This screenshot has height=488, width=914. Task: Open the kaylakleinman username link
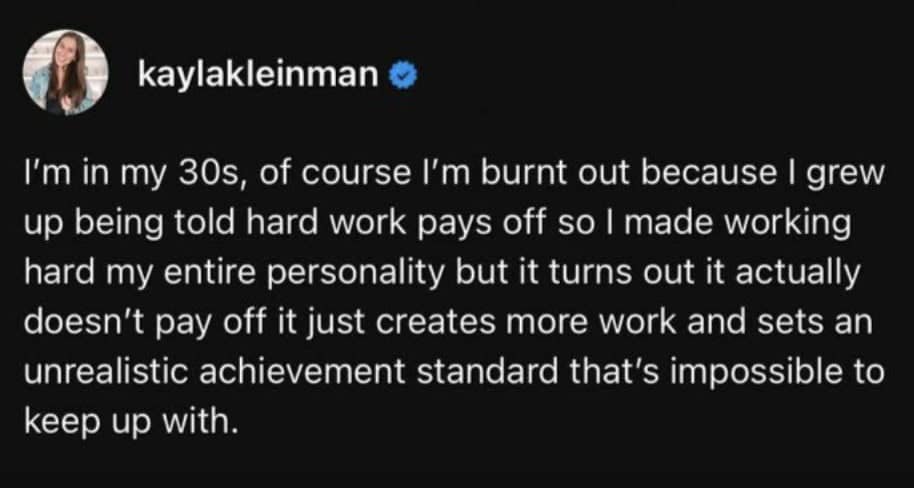pyautogui.click(x=266, y=75)
